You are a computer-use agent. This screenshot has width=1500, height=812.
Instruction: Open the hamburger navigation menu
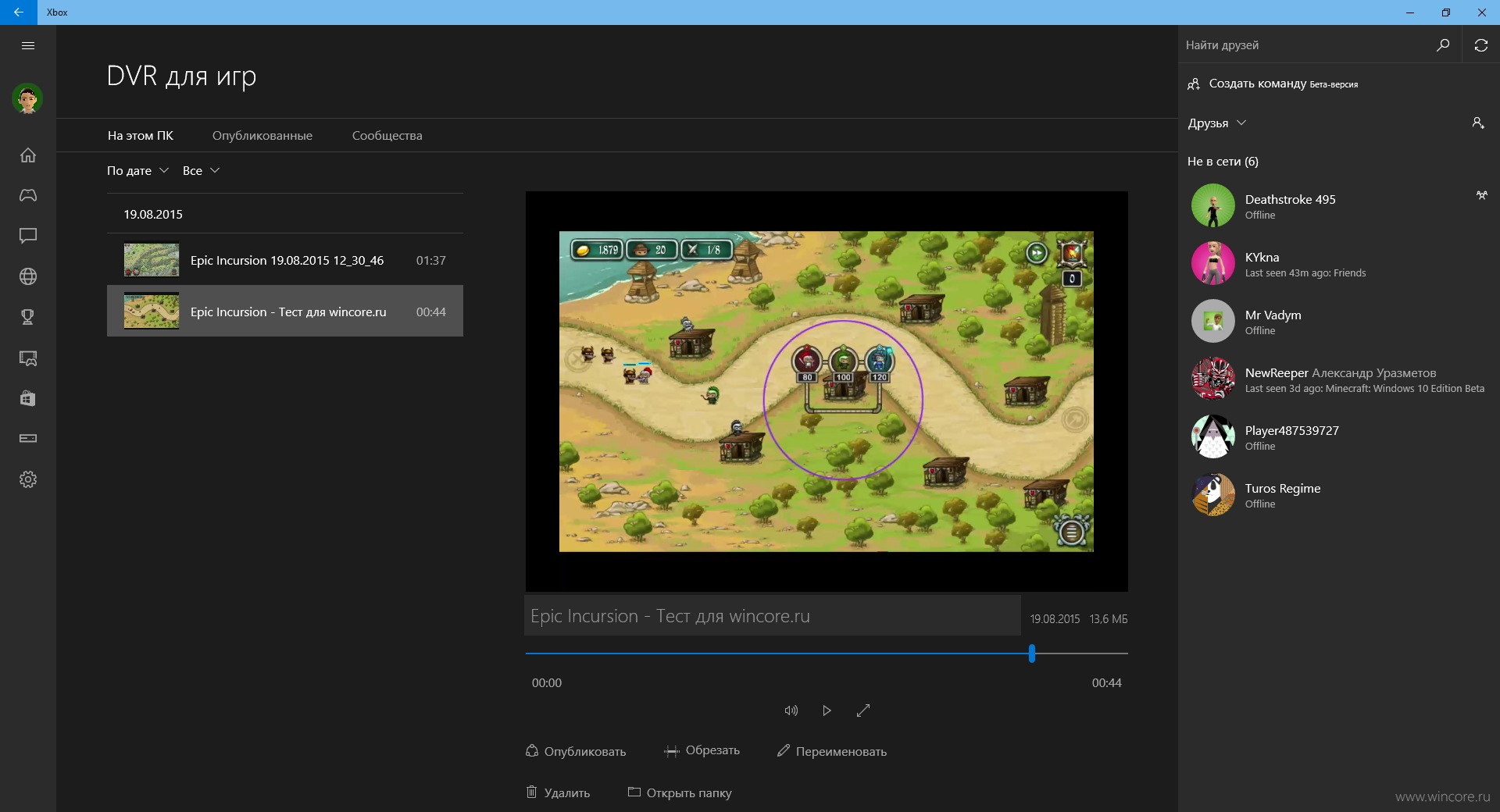(x=28, y=45)
